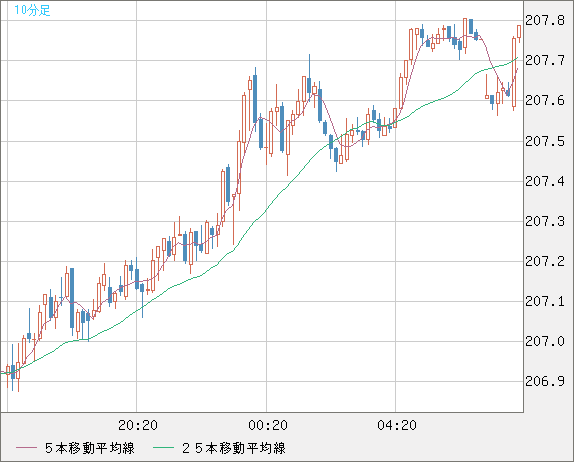Screen dimensions: 574x462
Task: Click the 207.6 price axis label
Action: pyautogui.click(x=545, y=101)
